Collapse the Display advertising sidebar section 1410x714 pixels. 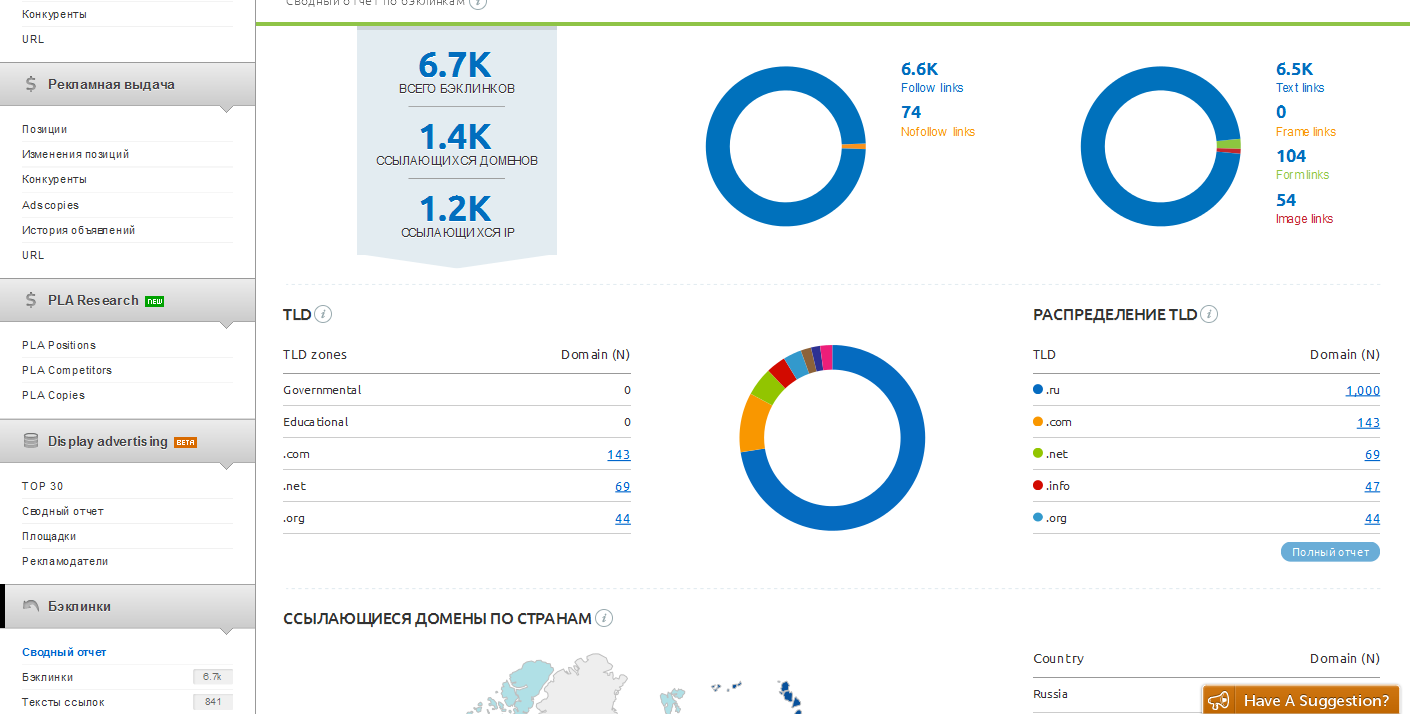108,441
